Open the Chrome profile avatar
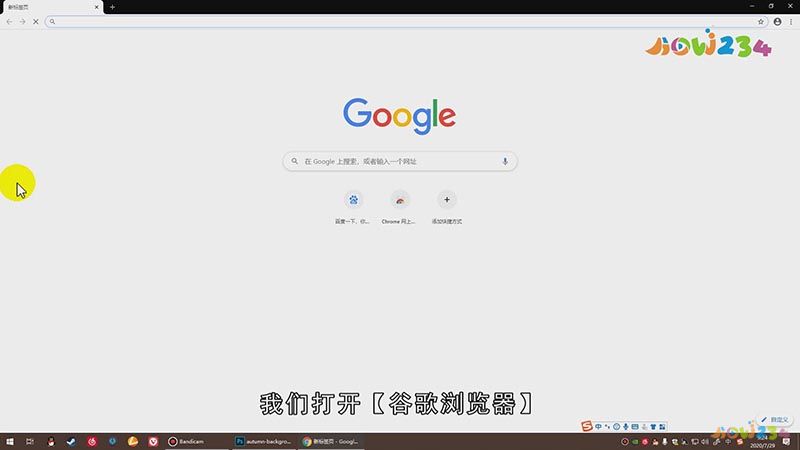The width and height of the screenshot is (800, 450). click(778, 22)
